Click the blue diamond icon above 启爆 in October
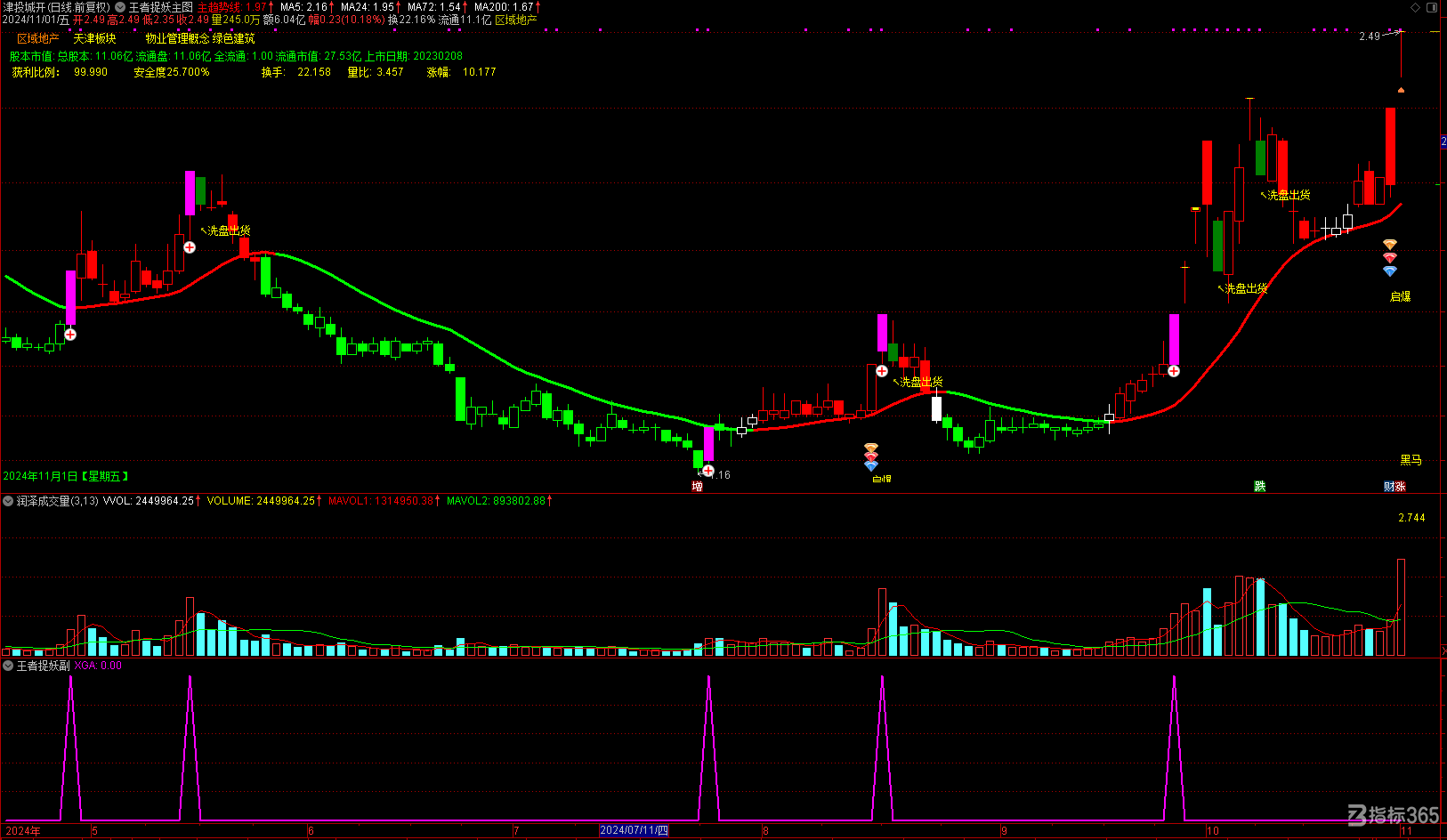 click(1390, 271)
